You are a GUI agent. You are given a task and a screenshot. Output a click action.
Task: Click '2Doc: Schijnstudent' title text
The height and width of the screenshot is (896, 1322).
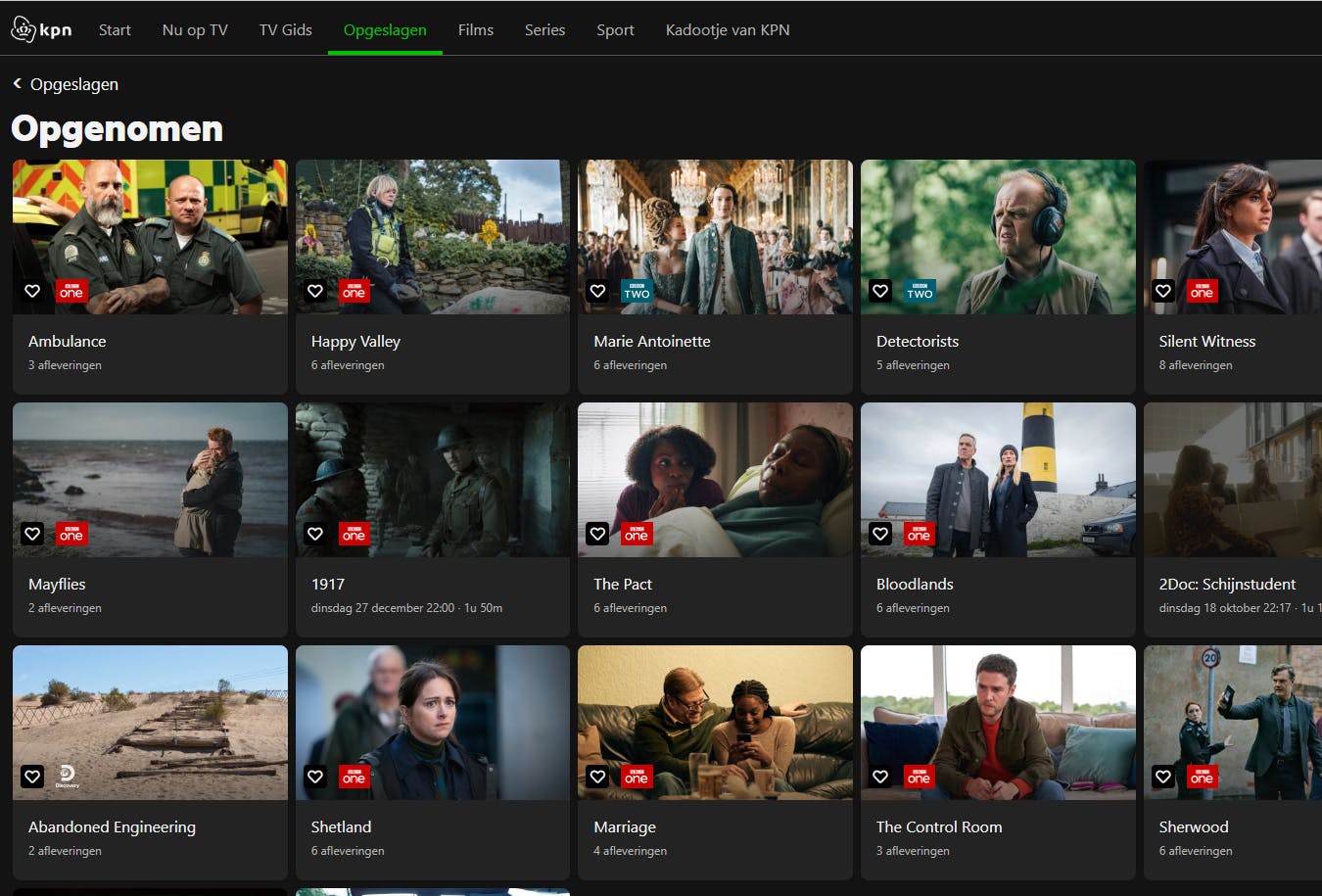click(1227, 584)
